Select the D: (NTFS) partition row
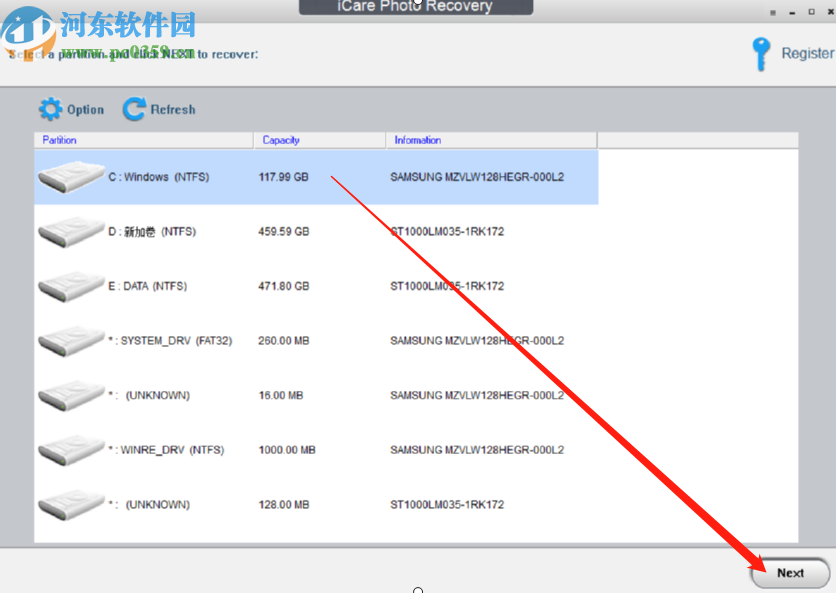The height and width of the screenshot is (593, 836). point(316,232)
